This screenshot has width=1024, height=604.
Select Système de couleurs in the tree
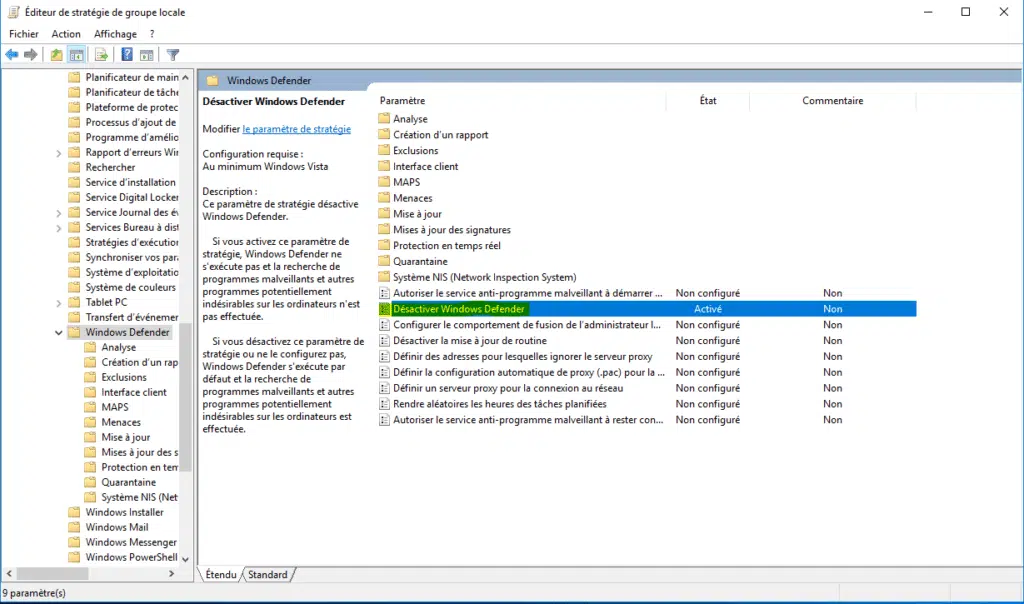[x=131, y=287]
